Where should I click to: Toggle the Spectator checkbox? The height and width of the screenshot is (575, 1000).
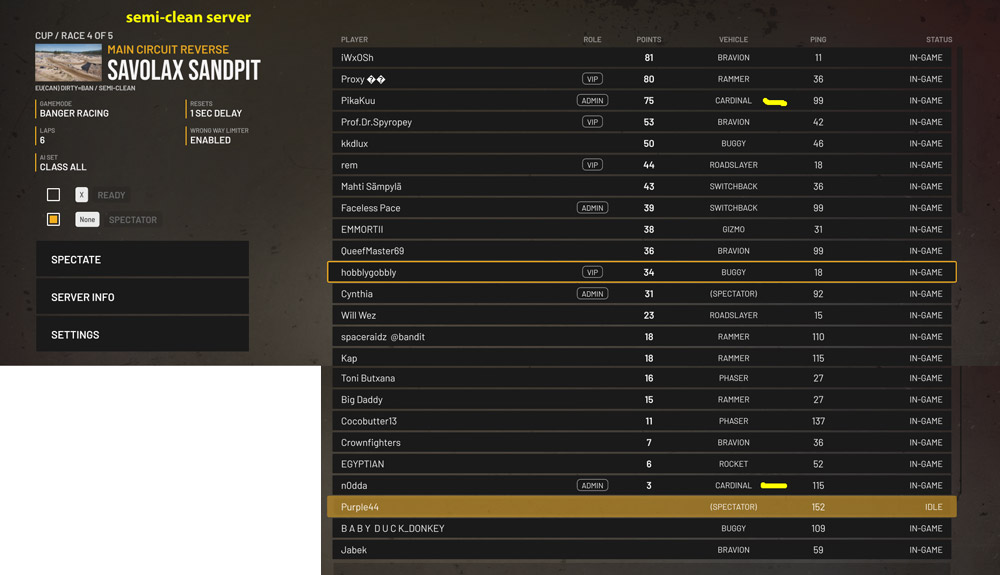(53, 219)
